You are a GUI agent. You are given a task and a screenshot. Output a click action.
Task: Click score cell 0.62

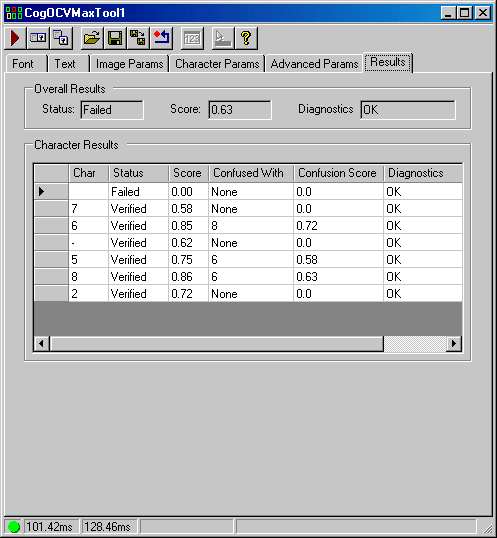coord(188,243)
